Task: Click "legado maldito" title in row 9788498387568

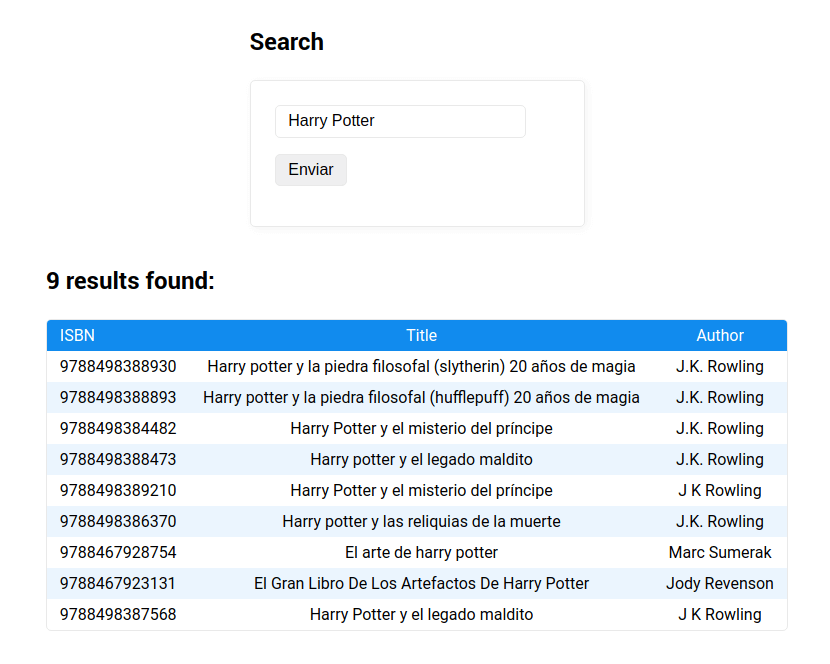Action: point(421,614)
